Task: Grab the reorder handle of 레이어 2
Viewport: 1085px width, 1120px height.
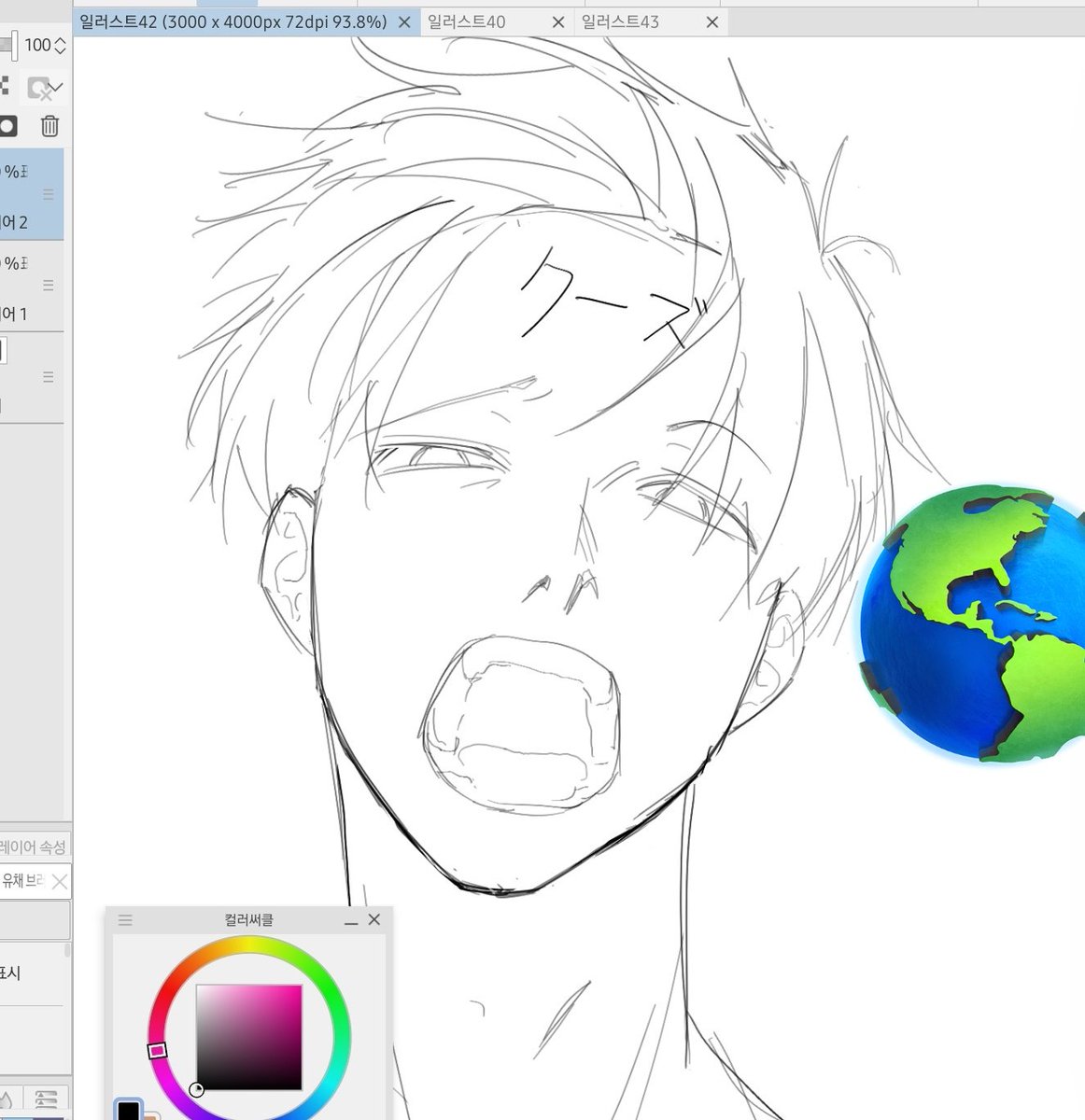Action: point(49,194)
